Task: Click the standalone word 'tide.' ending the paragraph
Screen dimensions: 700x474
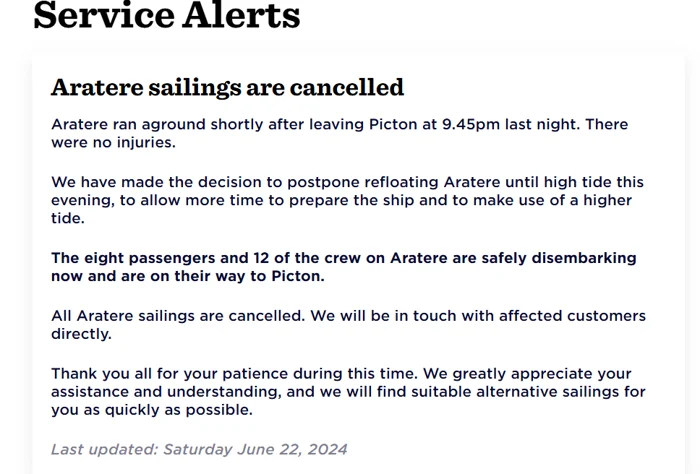Action: (68, 218)
